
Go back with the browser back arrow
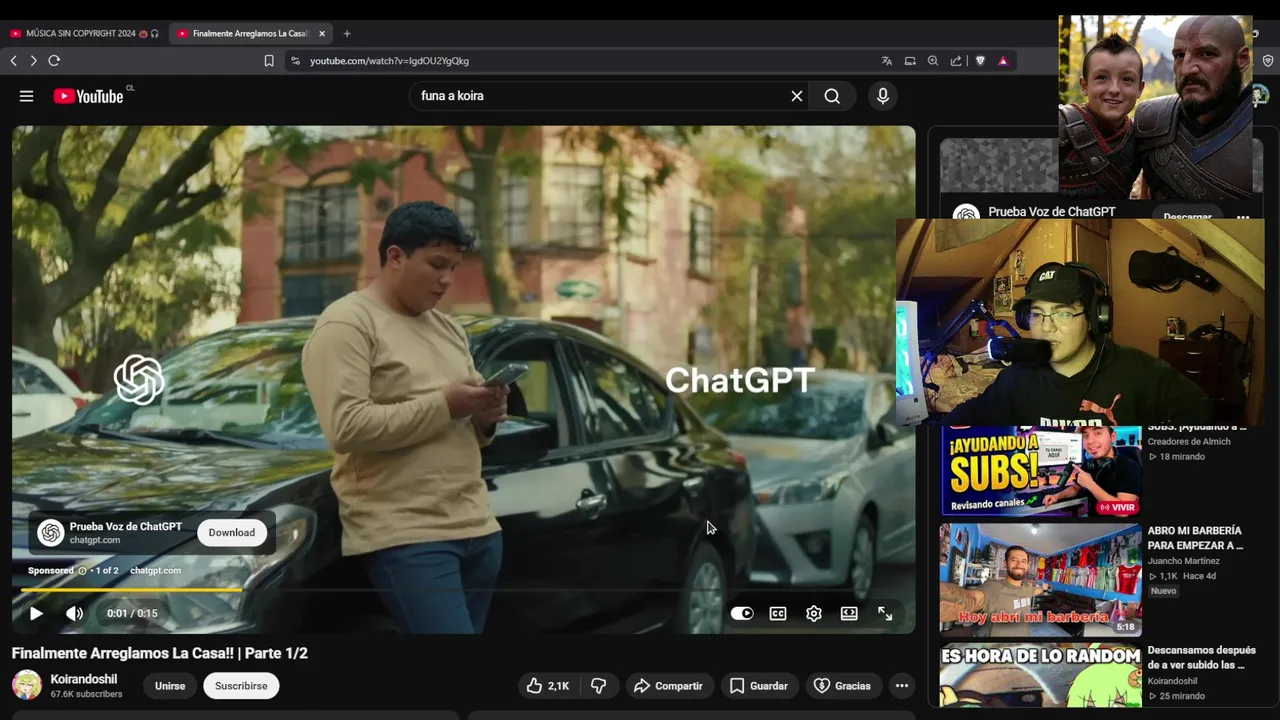pyautogui.click(x=14, y=61)
